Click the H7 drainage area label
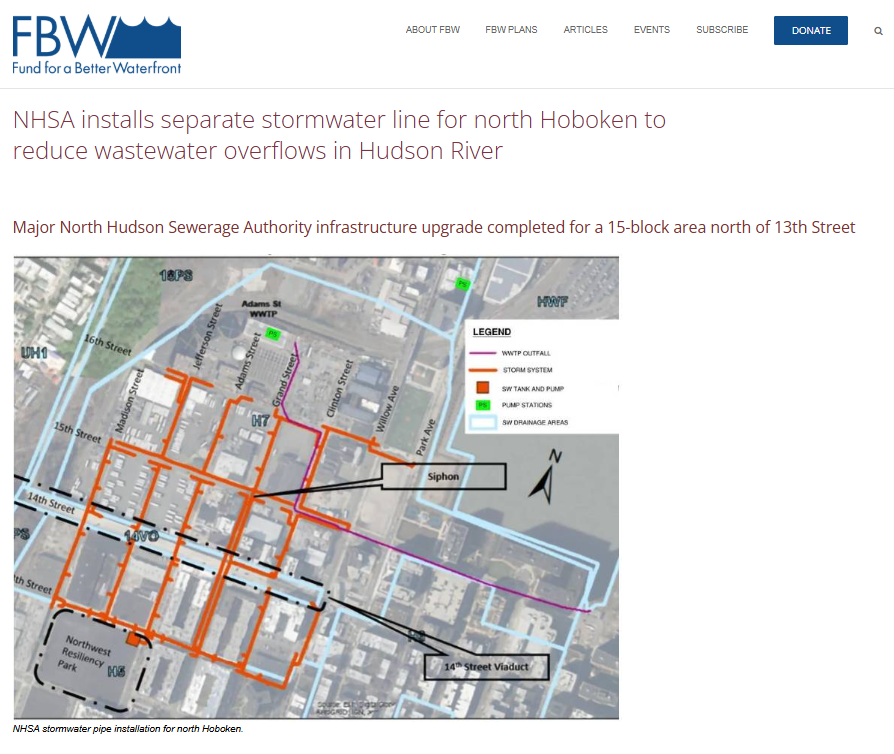Viewport: 894px width, 754px height. pyautogui.click(x=261, y=421)
